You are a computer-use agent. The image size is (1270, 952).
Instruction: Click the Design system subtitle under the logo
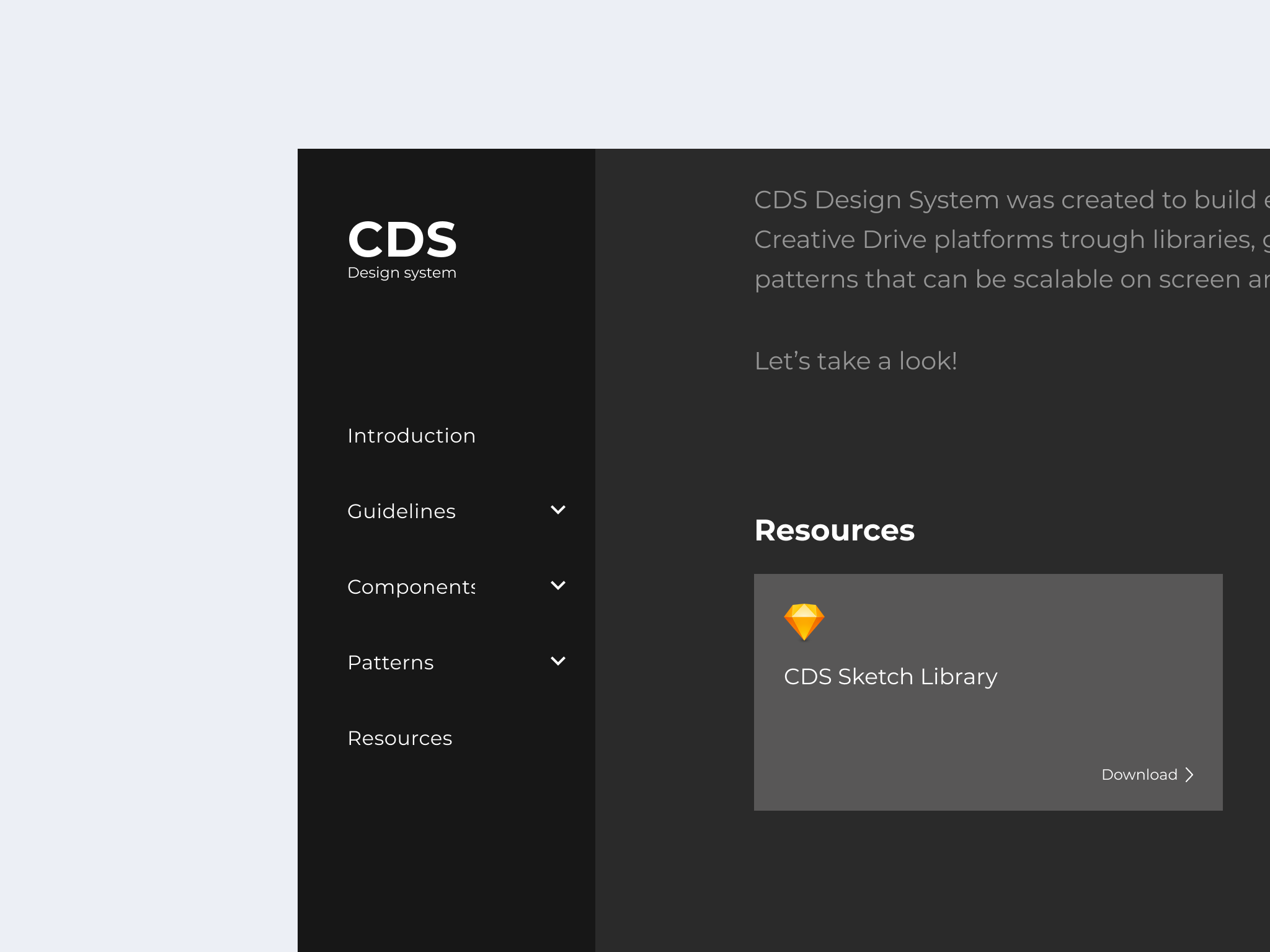coord(402,273)
